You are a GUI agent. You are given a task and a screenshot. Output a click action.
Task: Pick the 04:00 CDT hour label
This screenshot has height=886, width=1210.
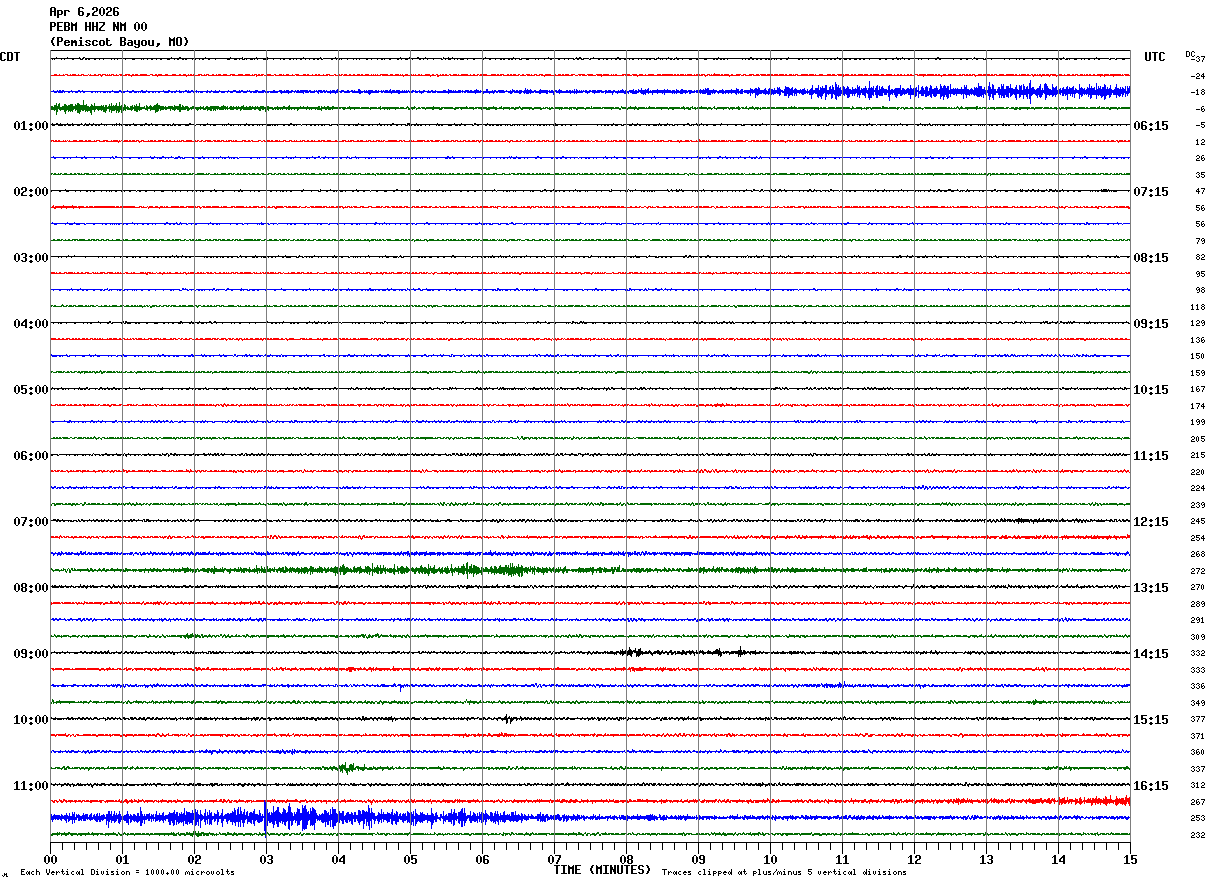[31, 324]
